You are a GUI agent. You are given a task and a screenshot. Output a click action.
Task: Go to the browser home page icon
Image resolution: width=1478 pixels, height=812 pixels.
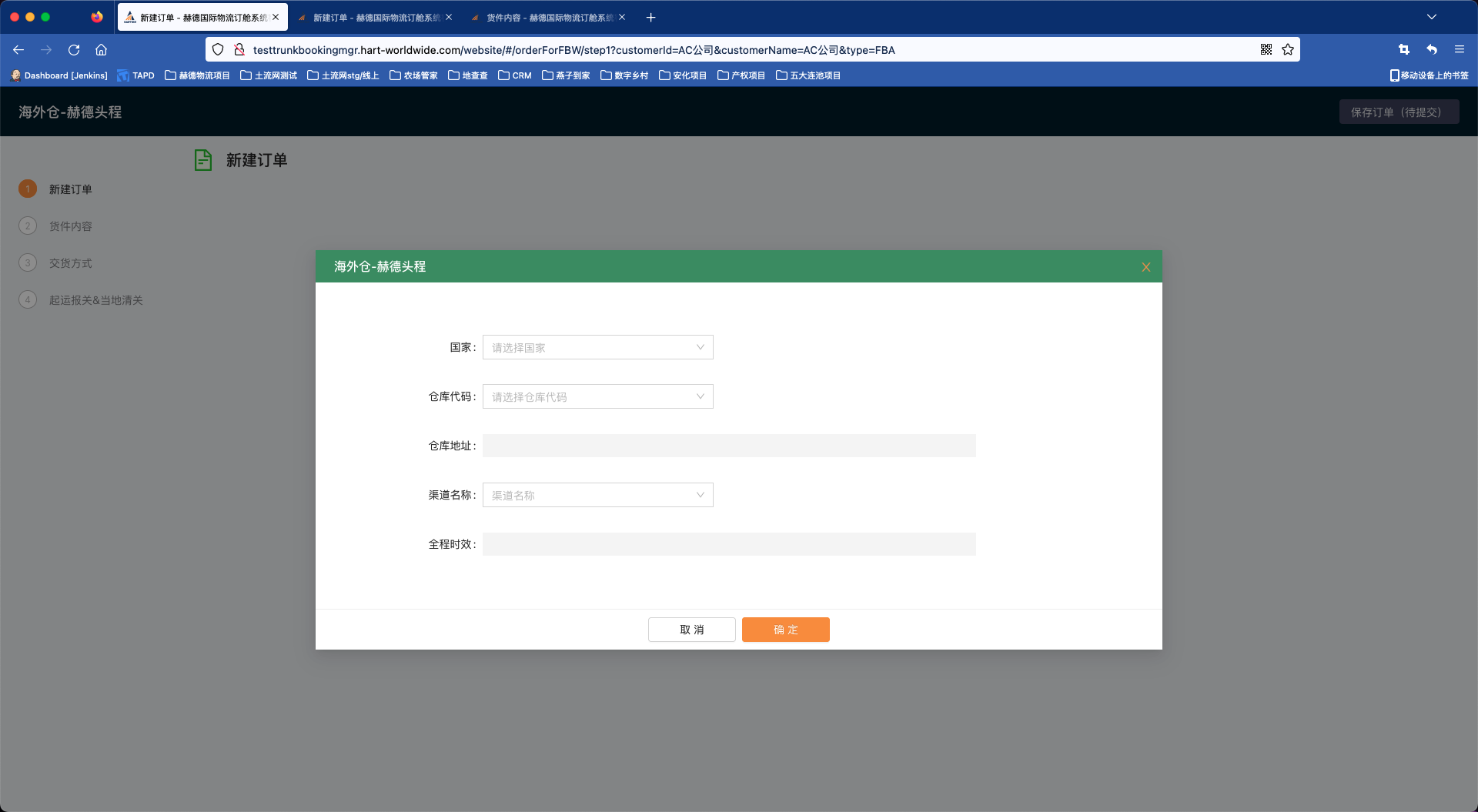[101, 50]
